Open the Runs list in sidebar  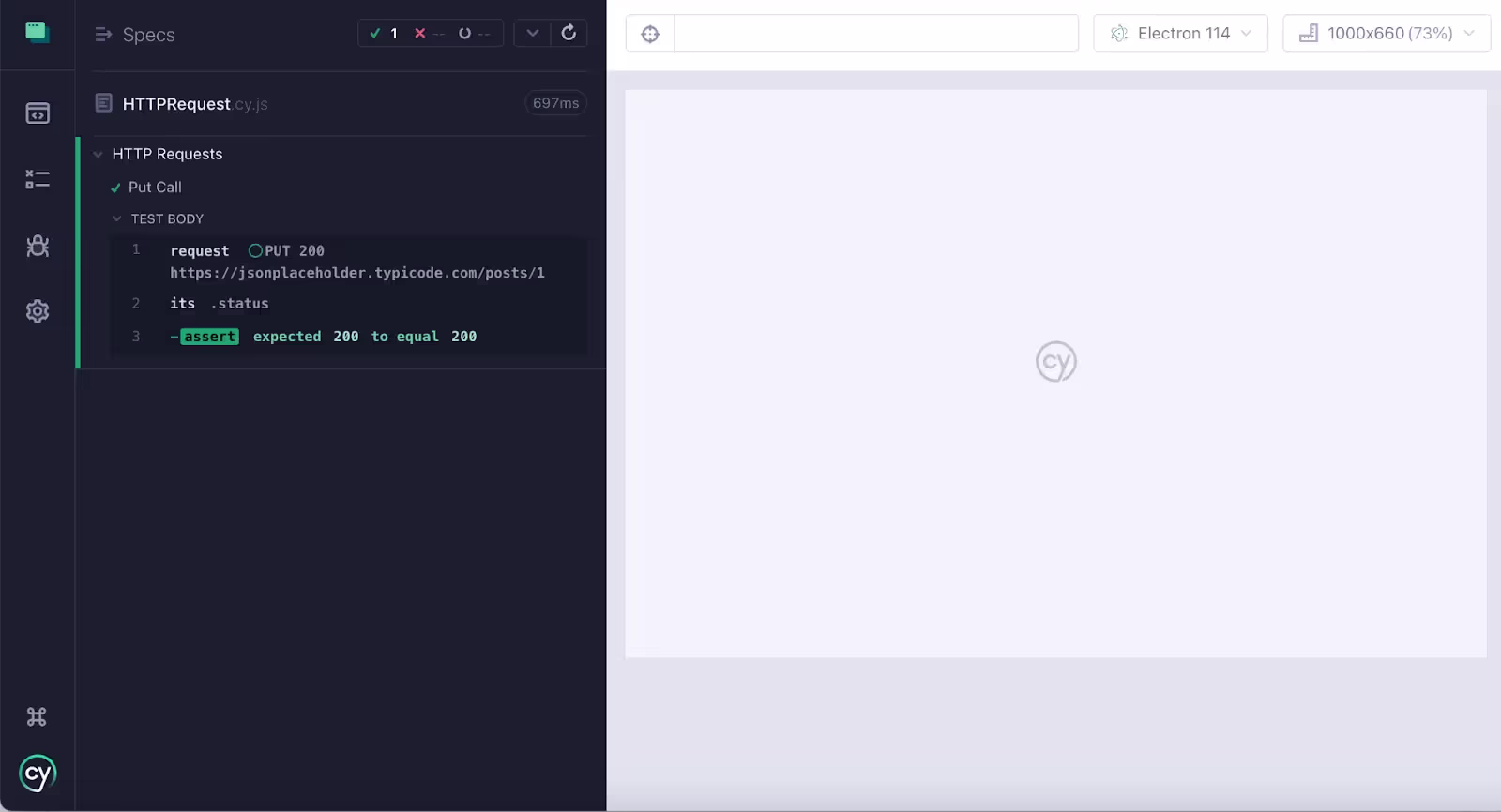38,179
